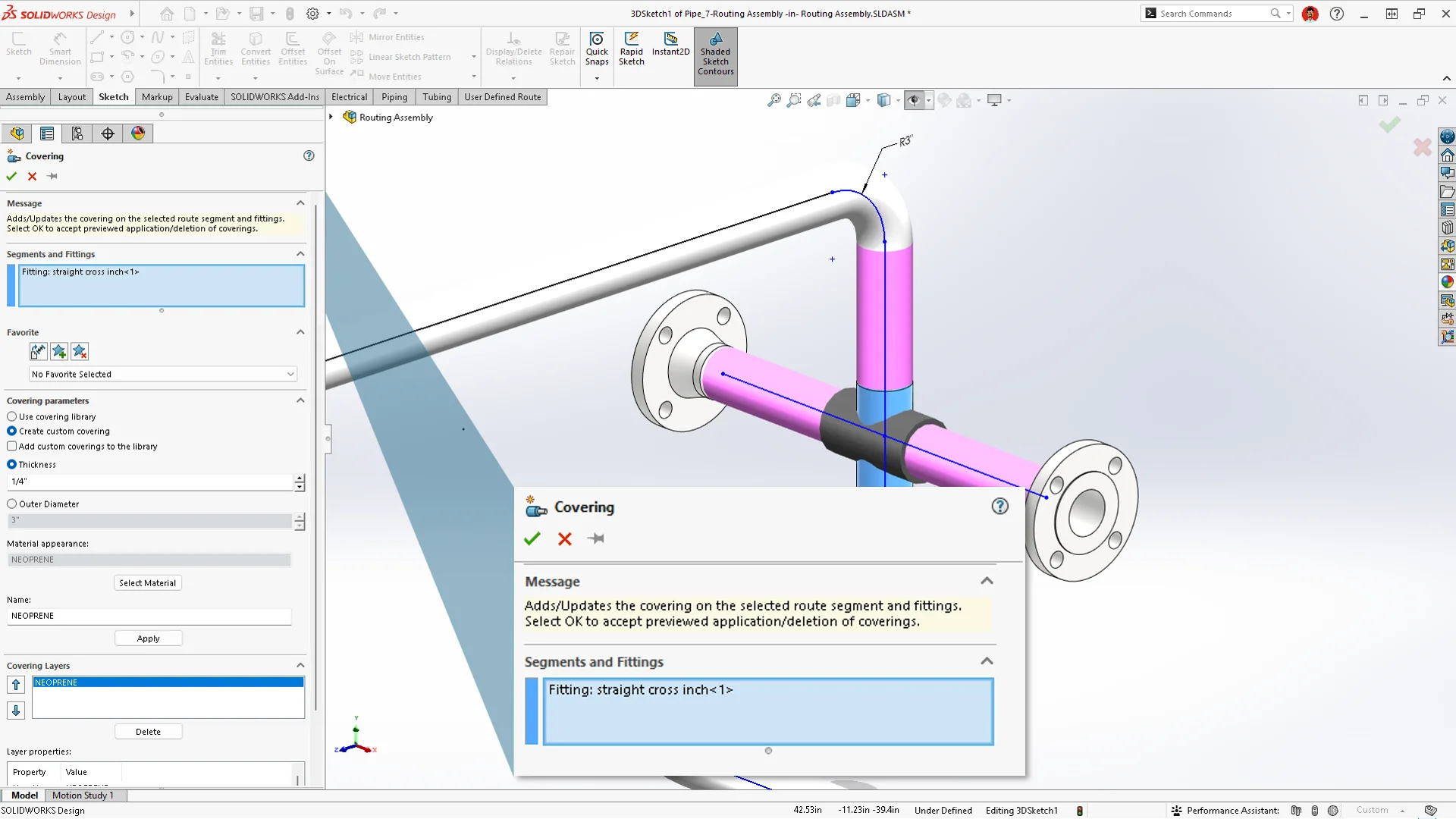
Task: Cancel the Covering with the red X
Action: tap(32, 176)
